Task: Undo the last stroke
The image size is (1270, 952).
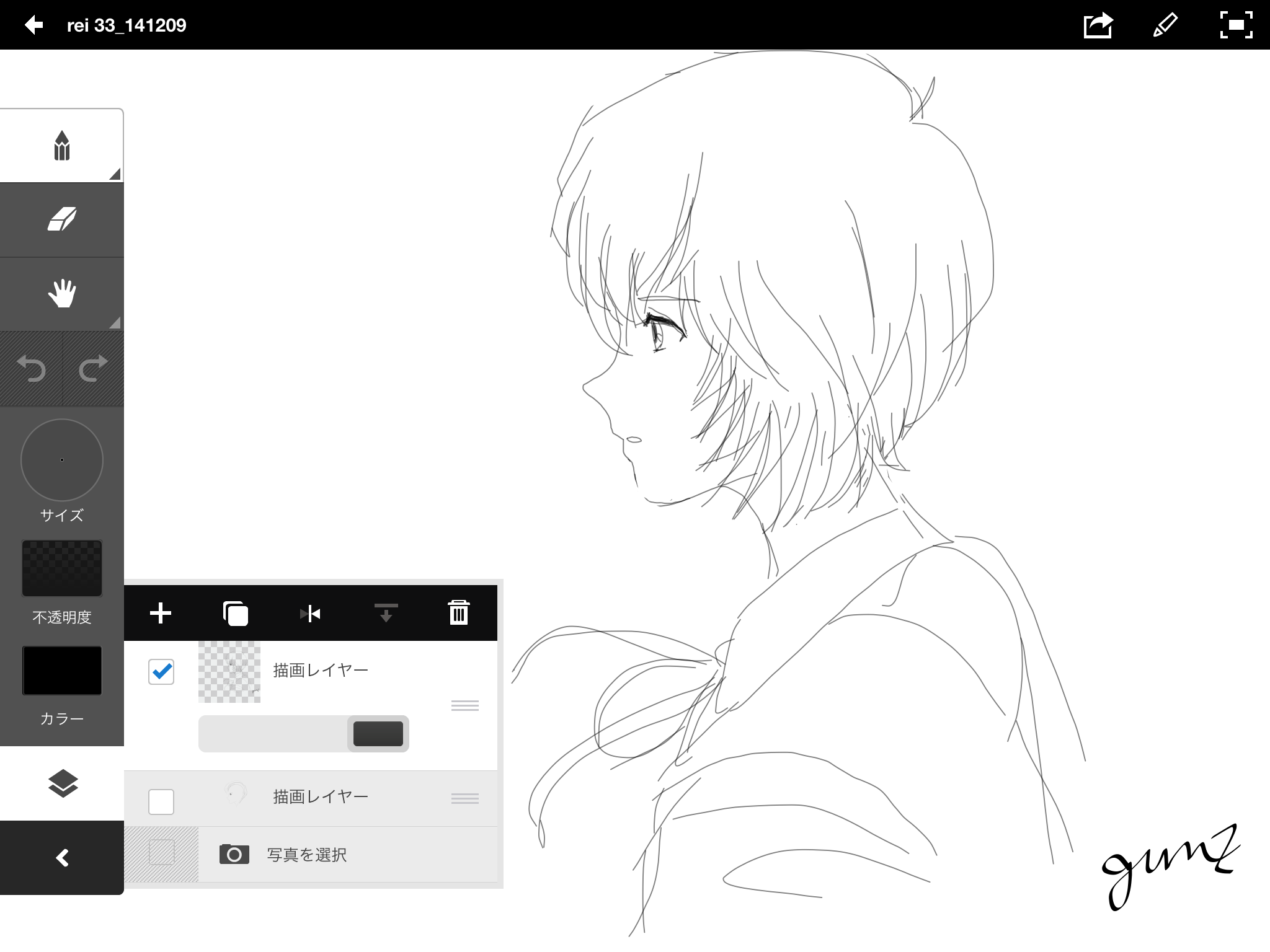Action: [x=31, y=369]
